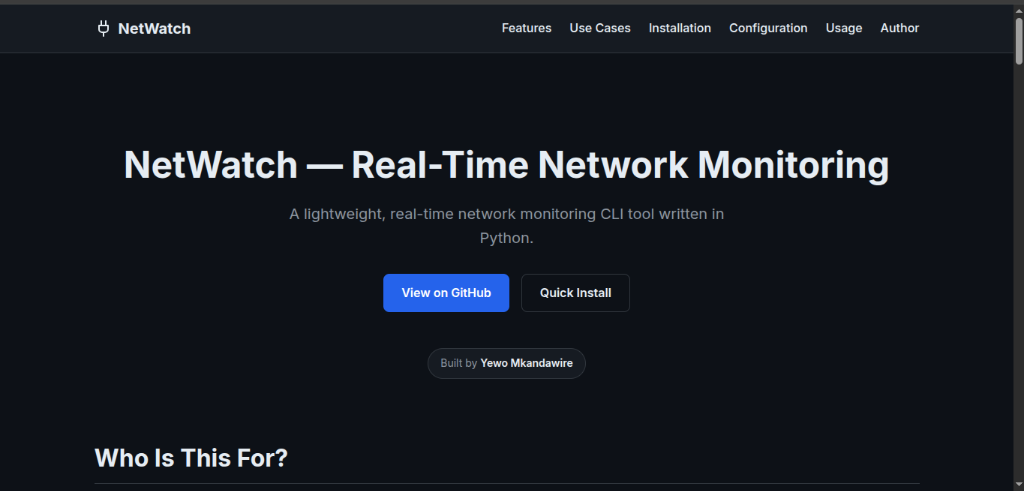Click the View on GitHub button
The image size is (1024, 491).
point(446,293)
